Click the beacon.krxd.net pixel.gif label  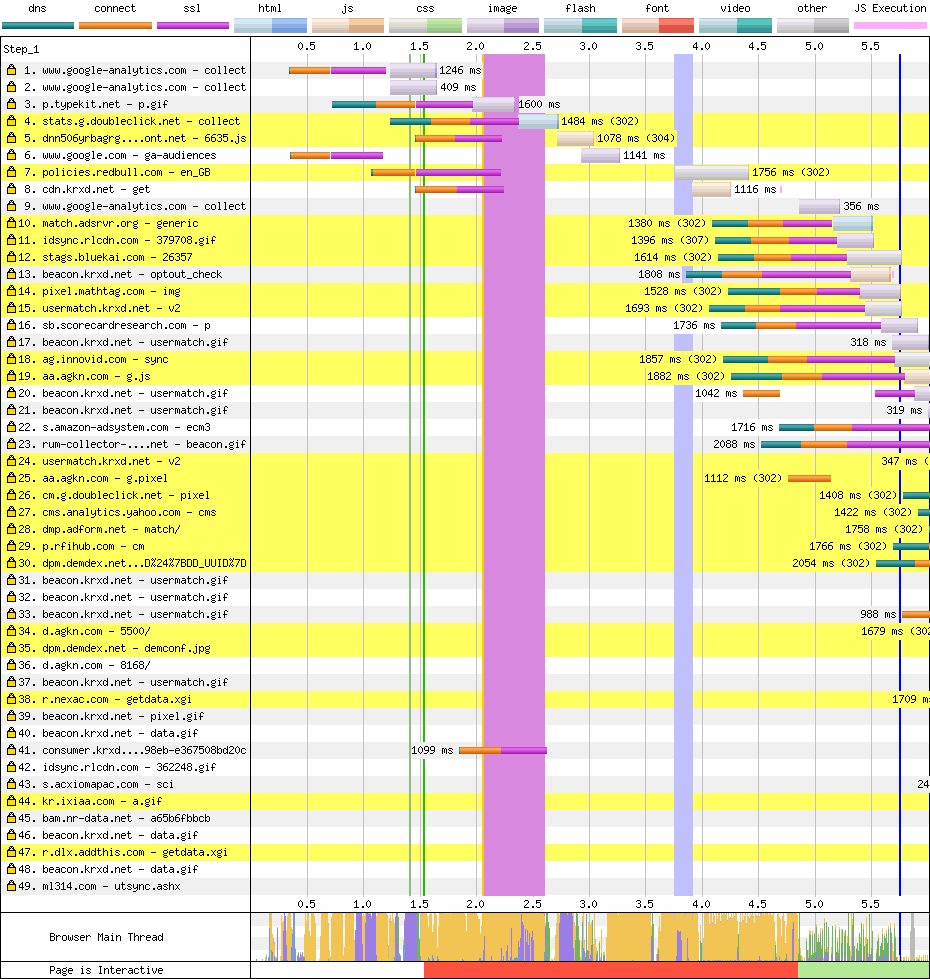pyautogui.click(x=123, y=716)
